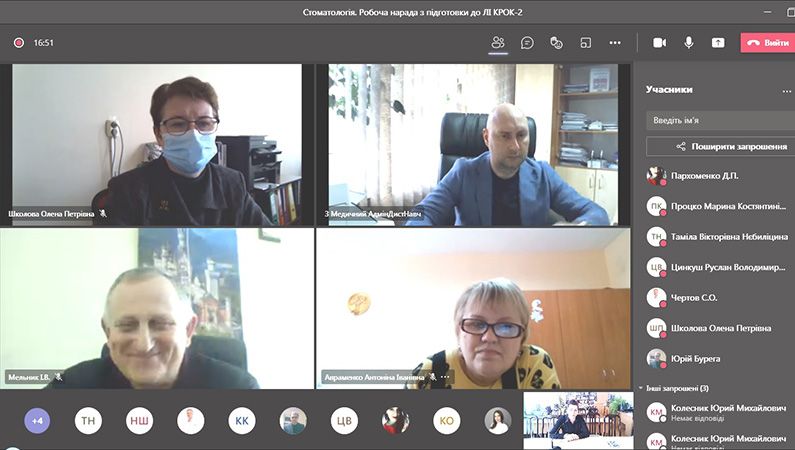Click the ЦВ avatar in bottom strip
Screen dimensions: 795x450
[344, 421]
